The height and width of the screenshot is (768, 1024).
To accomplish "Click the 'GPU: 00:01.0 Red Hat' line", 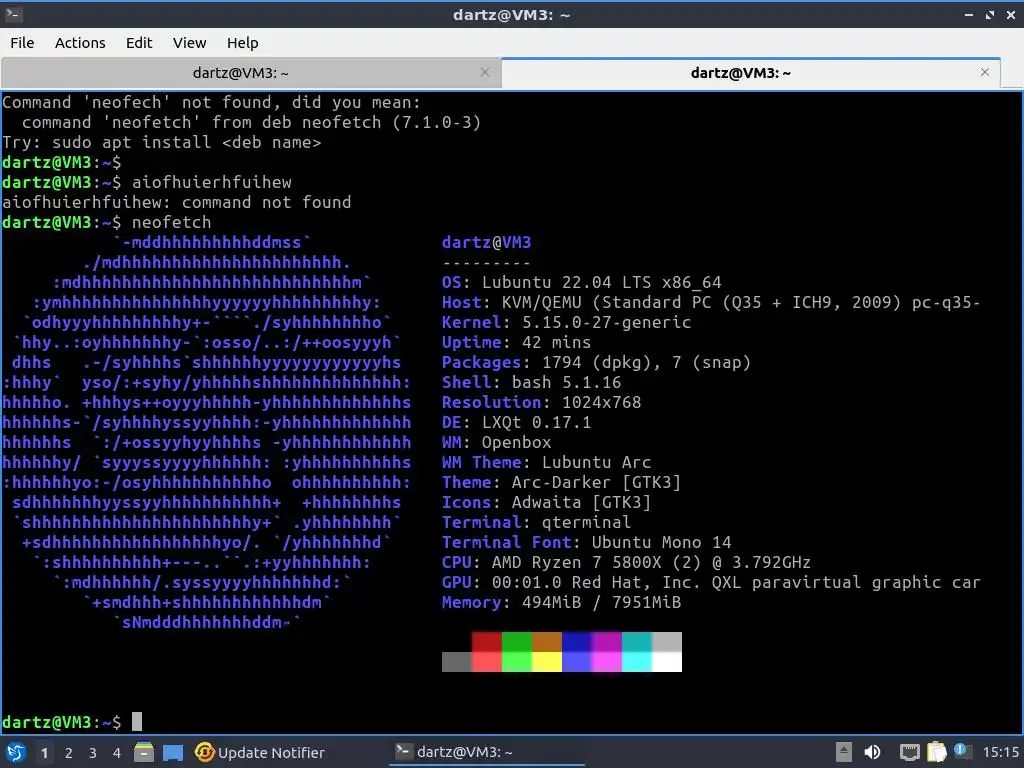I will coord(711,583).
